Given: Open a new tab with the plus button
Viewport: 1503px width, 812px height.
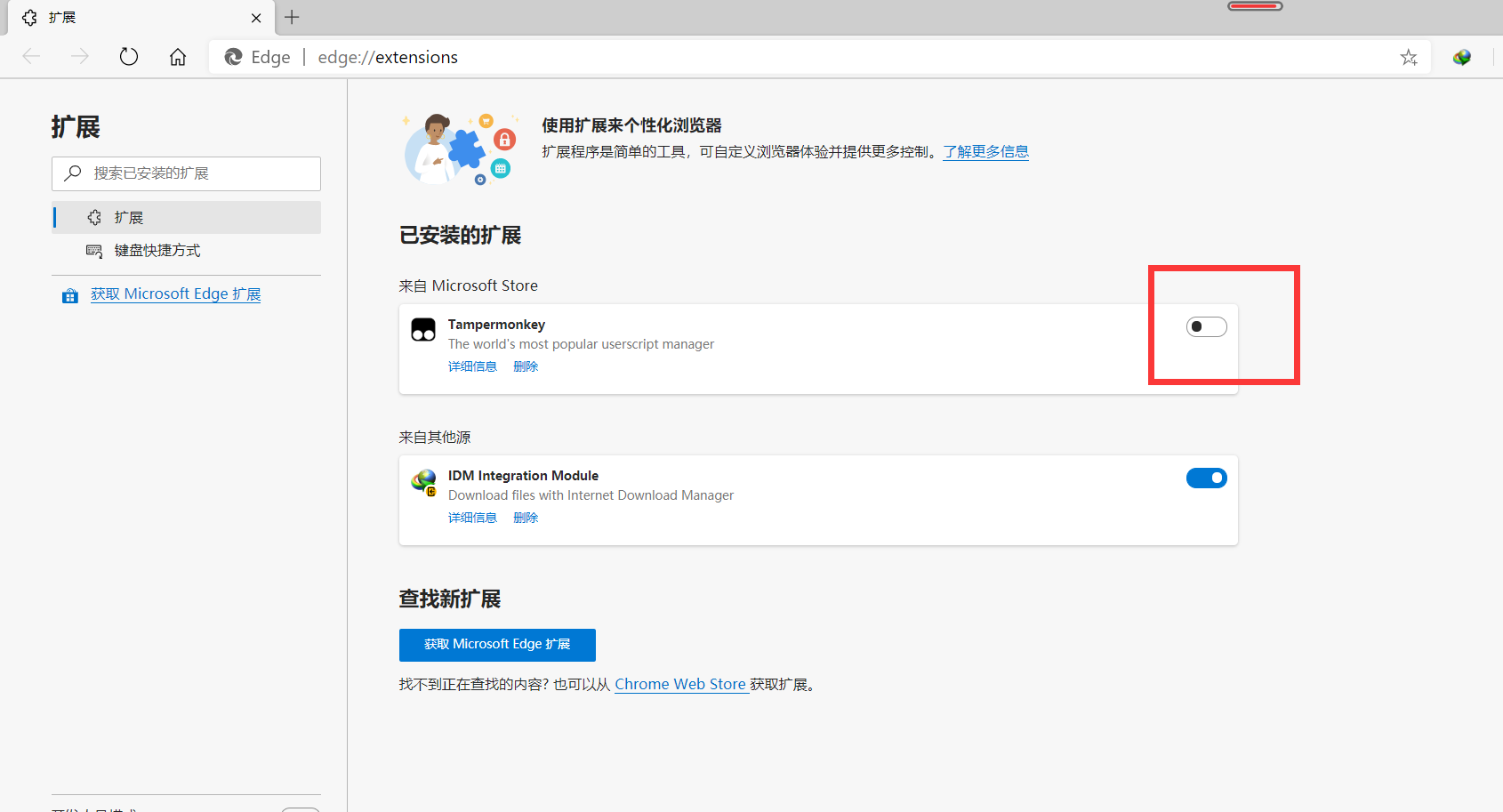Looking at the screenshot, I should [x=292, y=17].
